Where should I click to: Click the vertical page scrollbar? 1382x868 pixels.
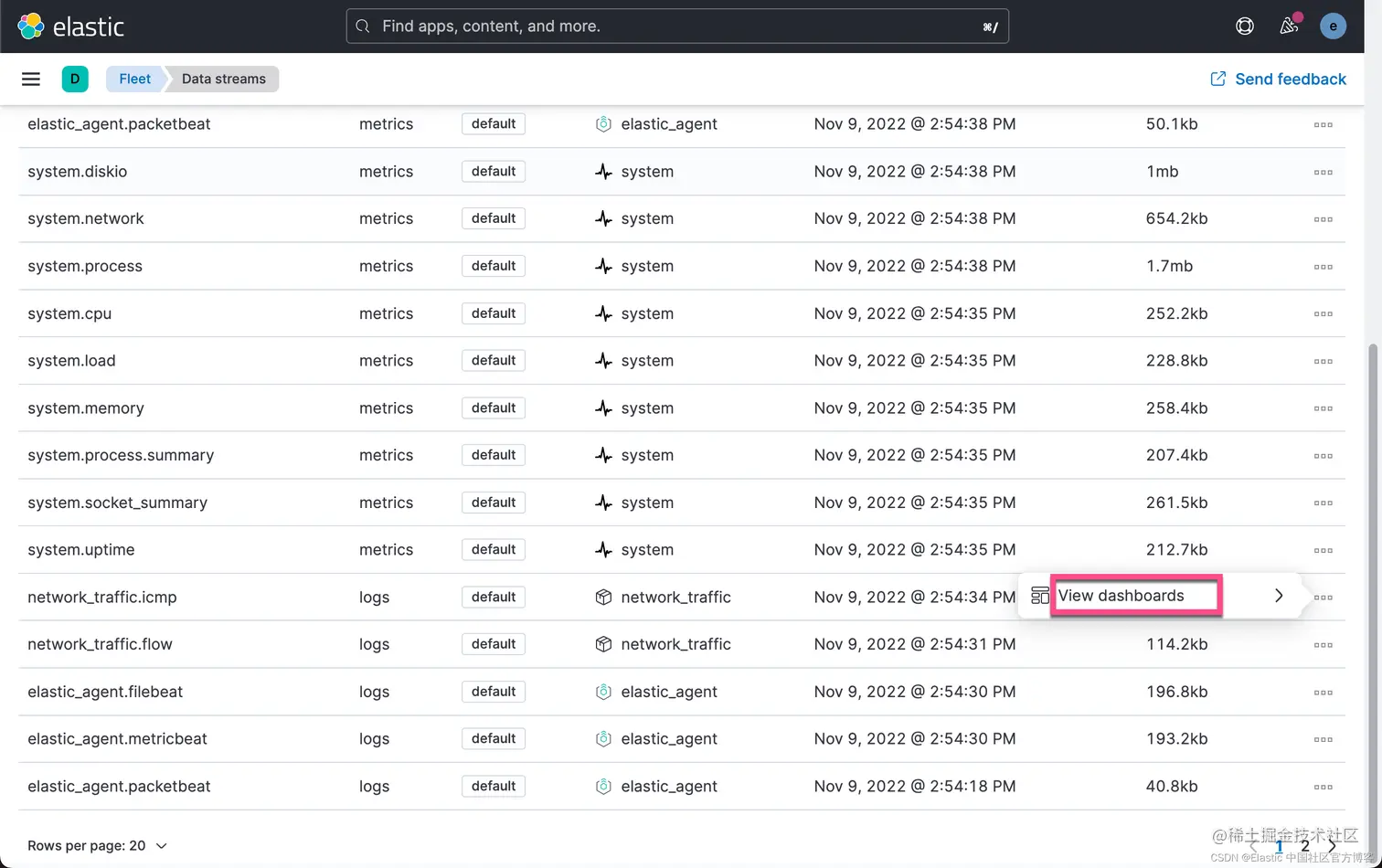[1374, 594]
